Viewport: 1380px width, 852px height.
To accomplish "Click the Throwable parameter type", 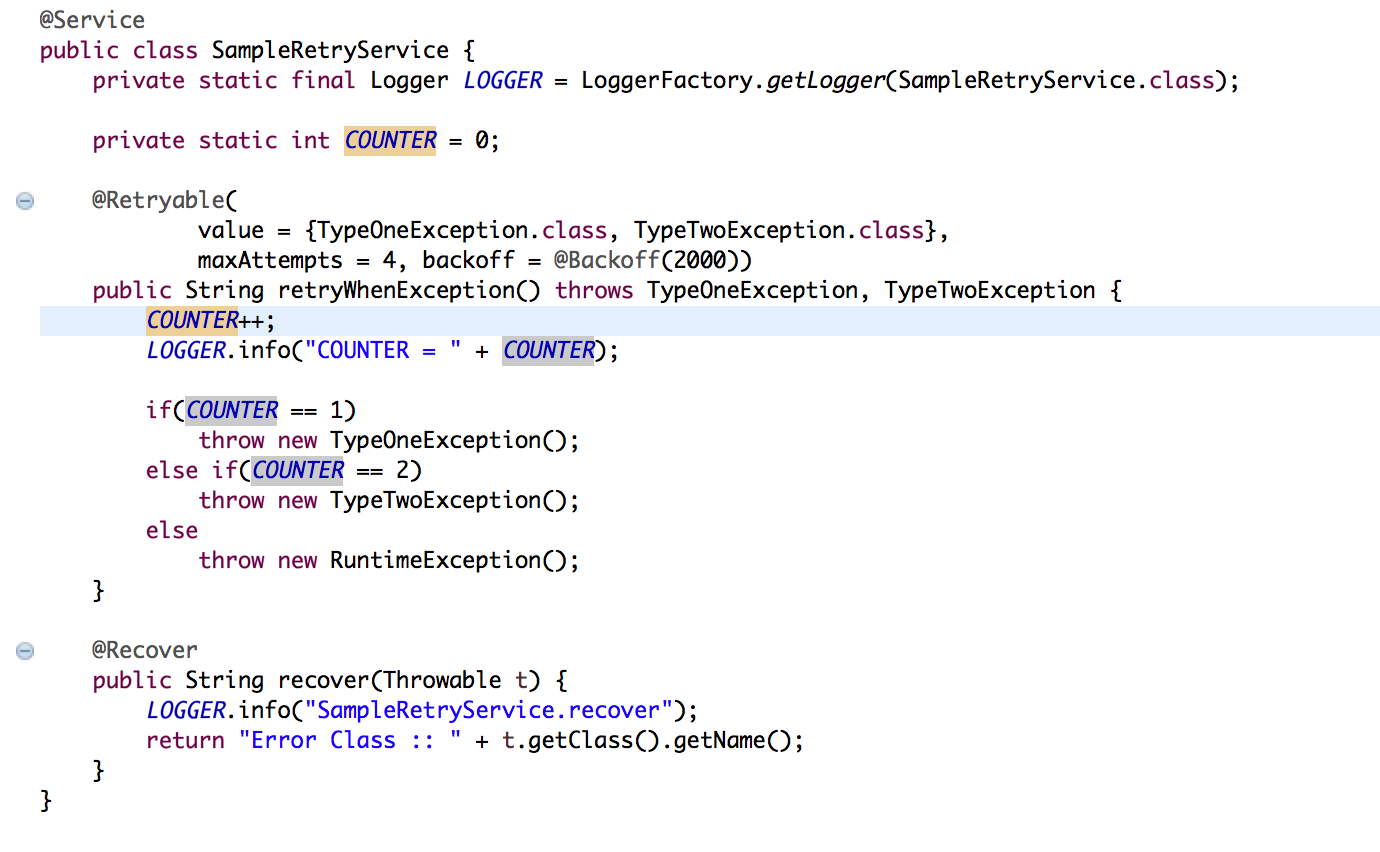I will pyautogui.click(x=442, y=680).
